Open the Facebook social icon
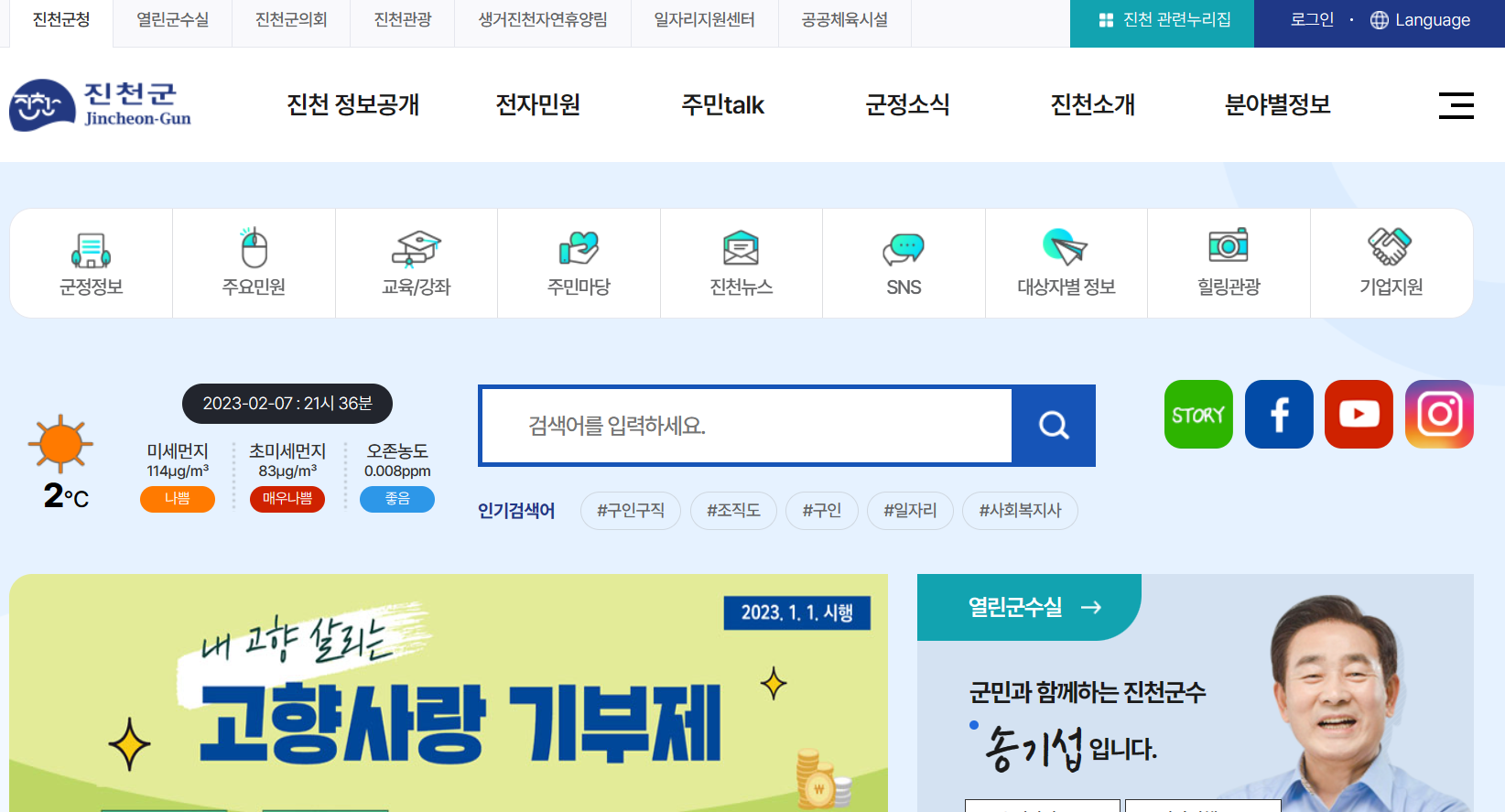This screenshot has width=1505, height=812. click(1279, 415)
